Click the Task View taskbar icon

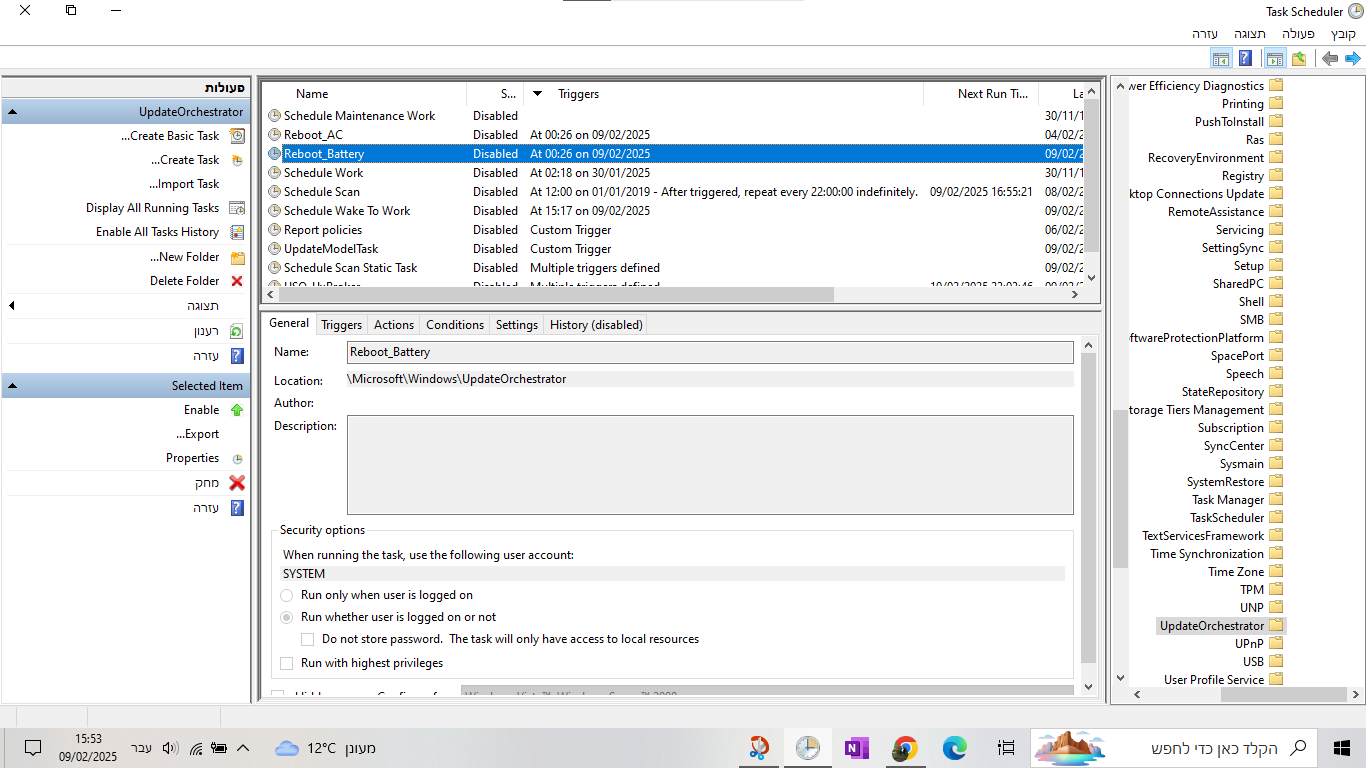click(1007, 748)
